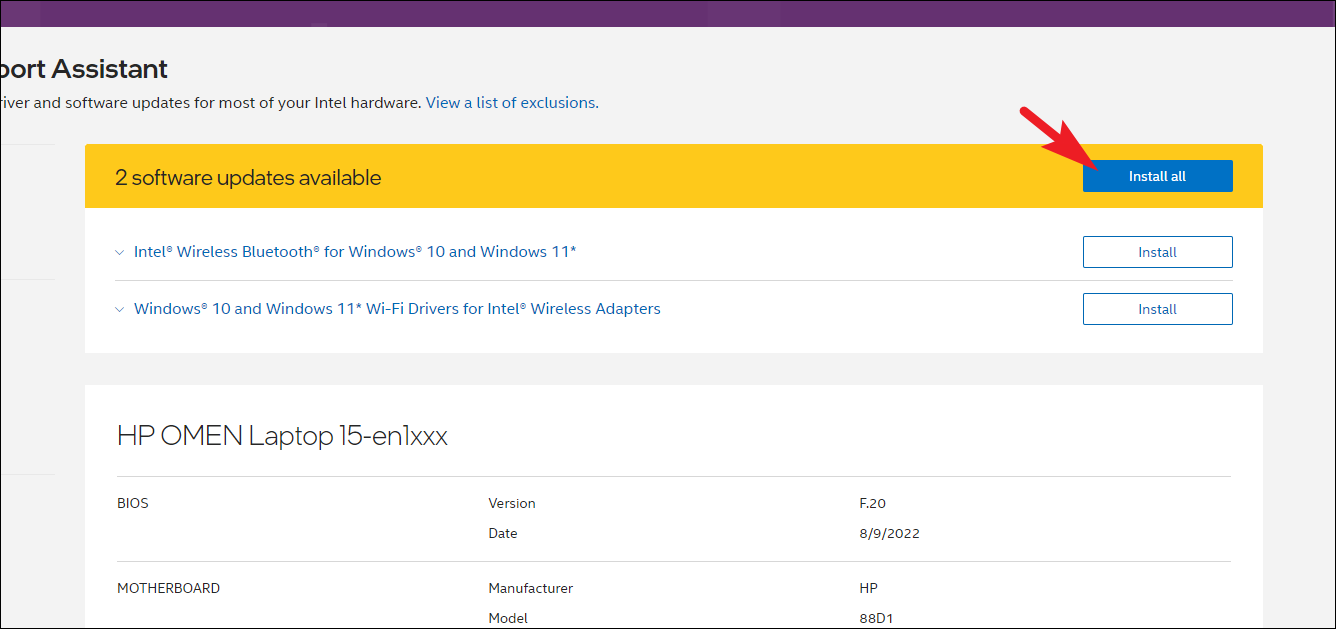
Task: Click the Install all button
Action: (x=1157, y=176)
